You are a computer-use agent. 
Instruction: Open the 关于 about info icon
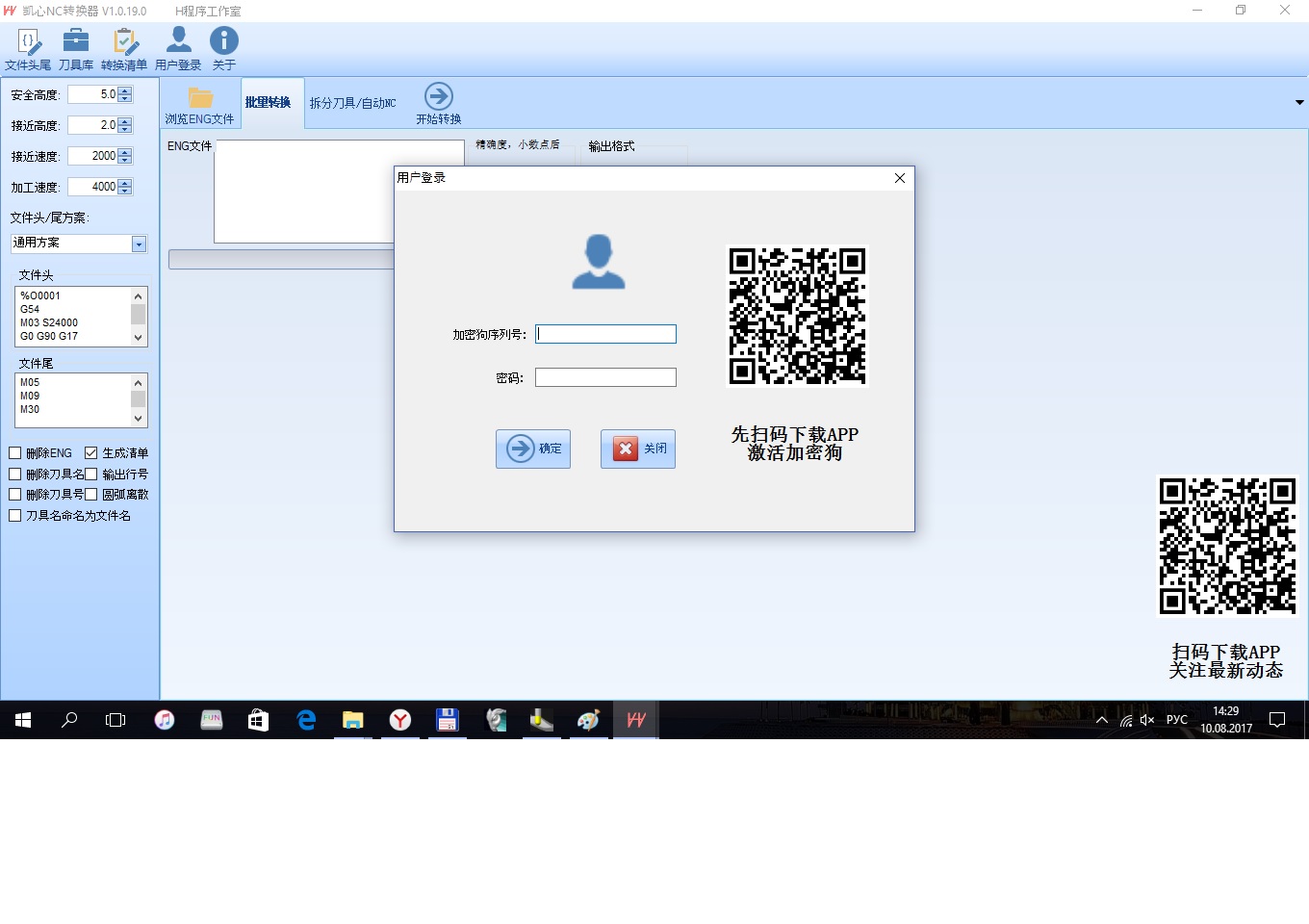click(x=224, y=49)
